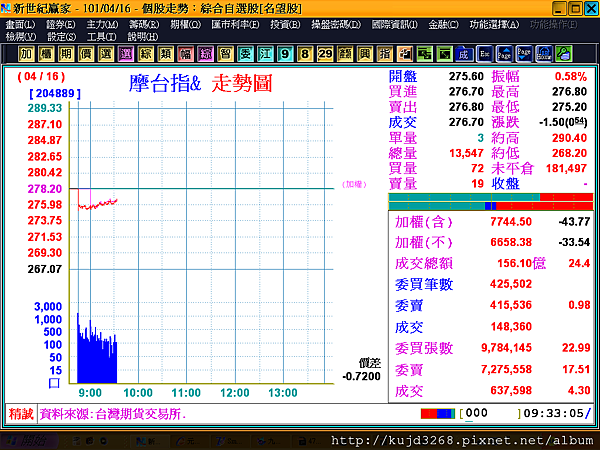Click the 走勢圖 chart title text
This screenshot has height=450, width=600.
(x=242, y=83)
